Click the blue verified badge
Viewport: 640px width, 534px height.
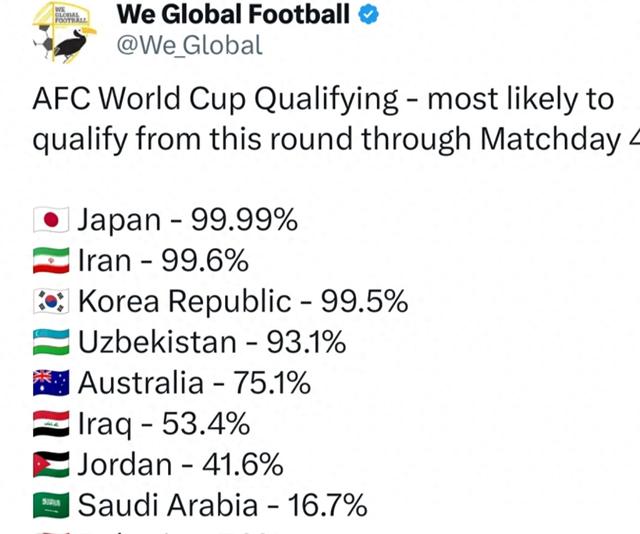[369, 15]
